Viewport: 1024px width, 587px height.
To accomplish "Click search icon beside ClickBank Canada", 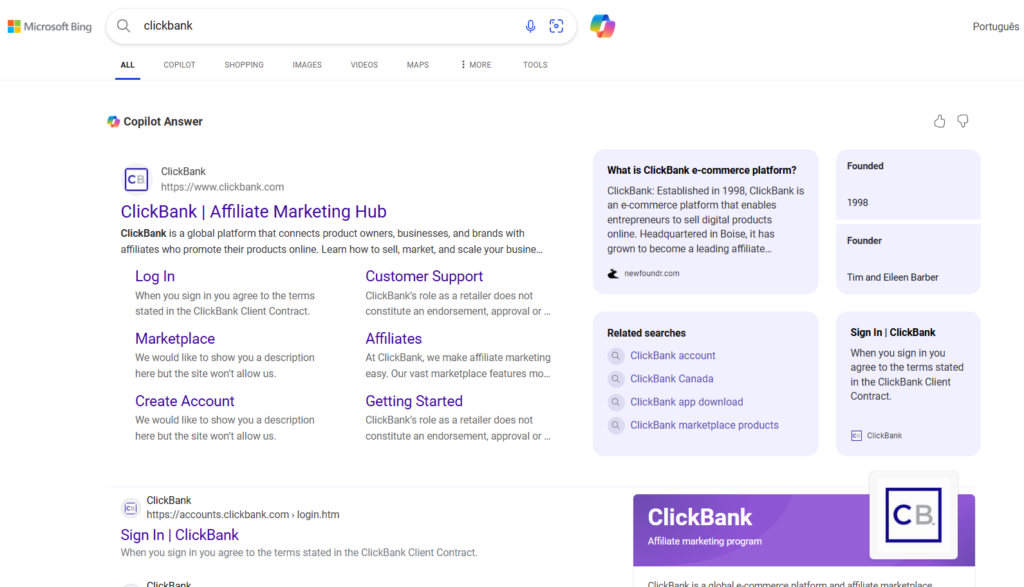I will coord(615,379).
